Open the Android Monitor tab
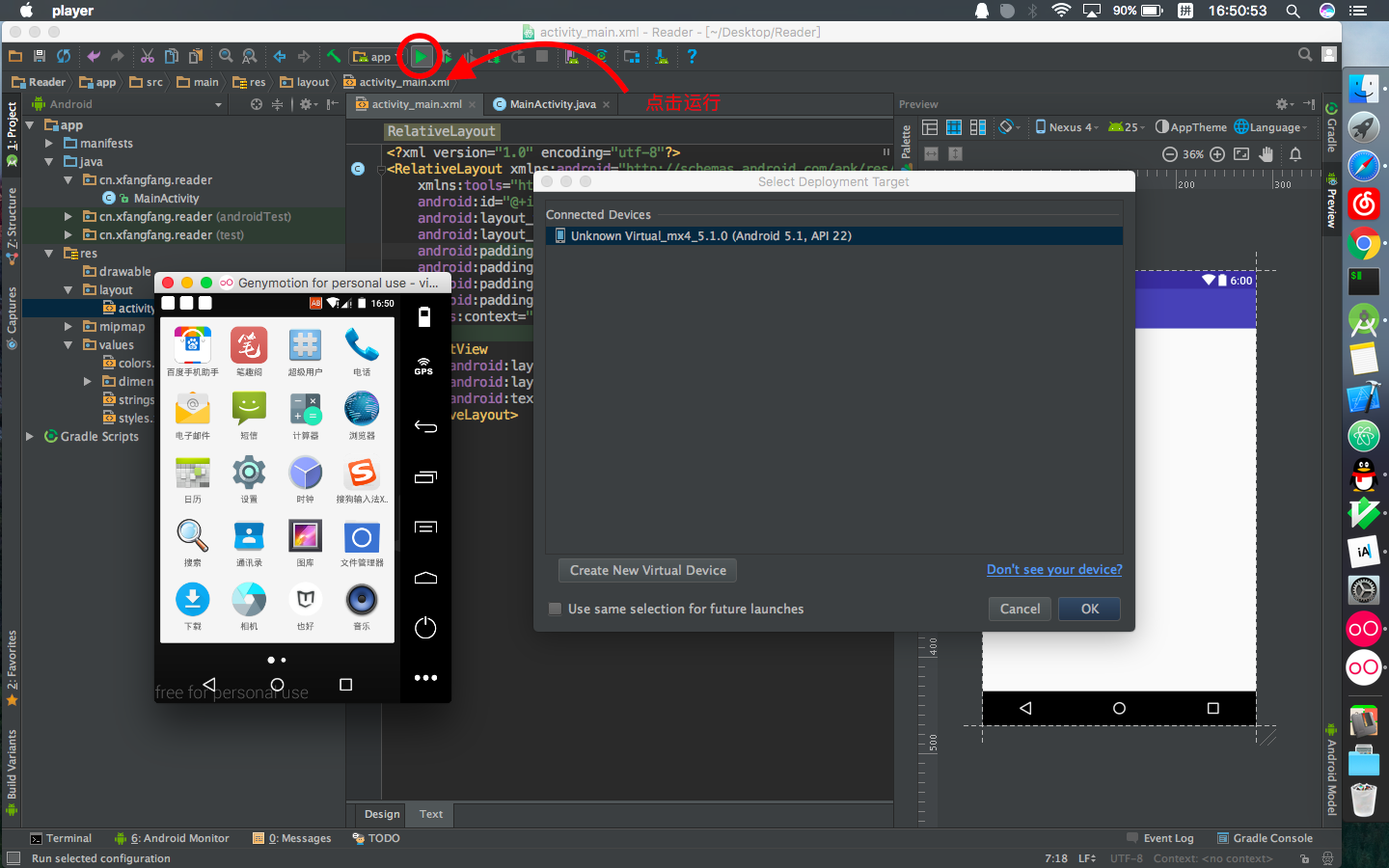The width and height of the screenshot is (1389, 868). click(172, 838)
